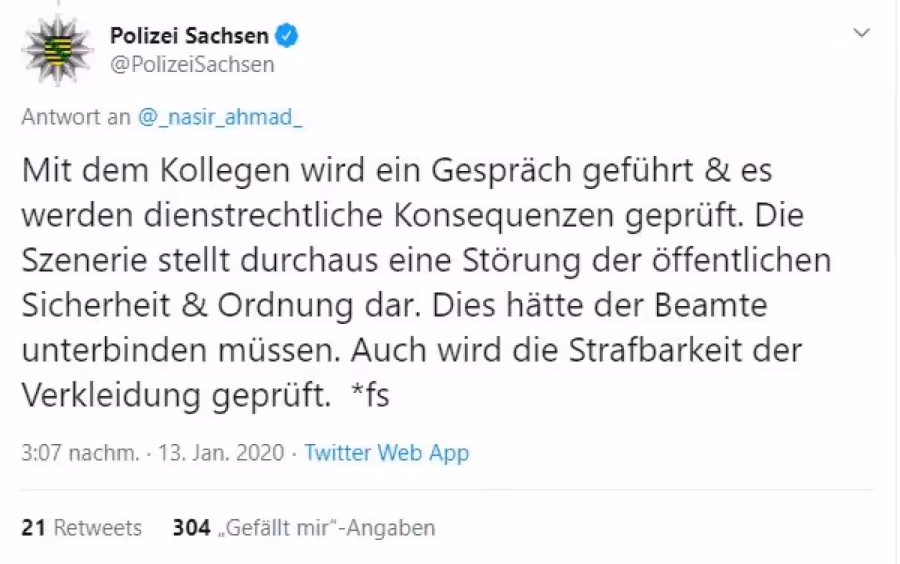
Task: Click the word 'Verkleidung' in tweet text
Action: coord(111,395)
